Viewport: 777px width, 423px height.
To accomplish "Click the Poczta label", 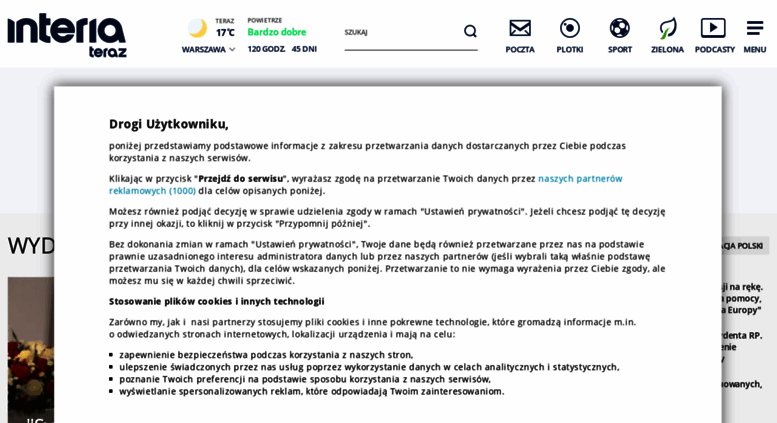I will coord(520,50).
